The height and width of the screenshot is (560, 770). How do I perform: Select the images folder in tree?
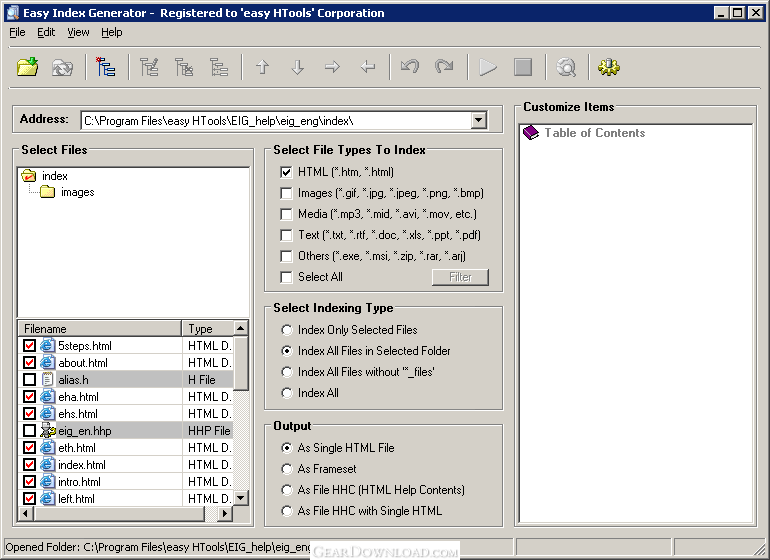point(77,192)
